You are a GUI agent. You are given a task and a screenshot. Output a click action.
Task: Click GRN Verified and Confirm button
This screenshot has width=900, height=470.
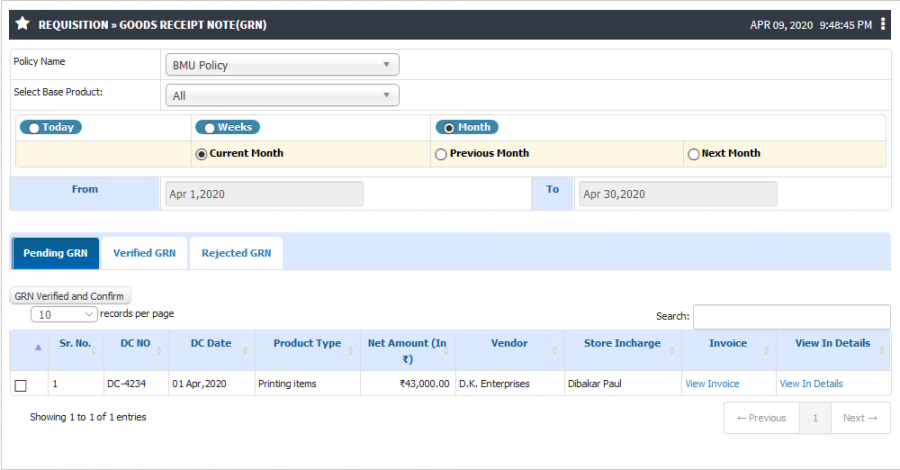[x=70, y=296]
